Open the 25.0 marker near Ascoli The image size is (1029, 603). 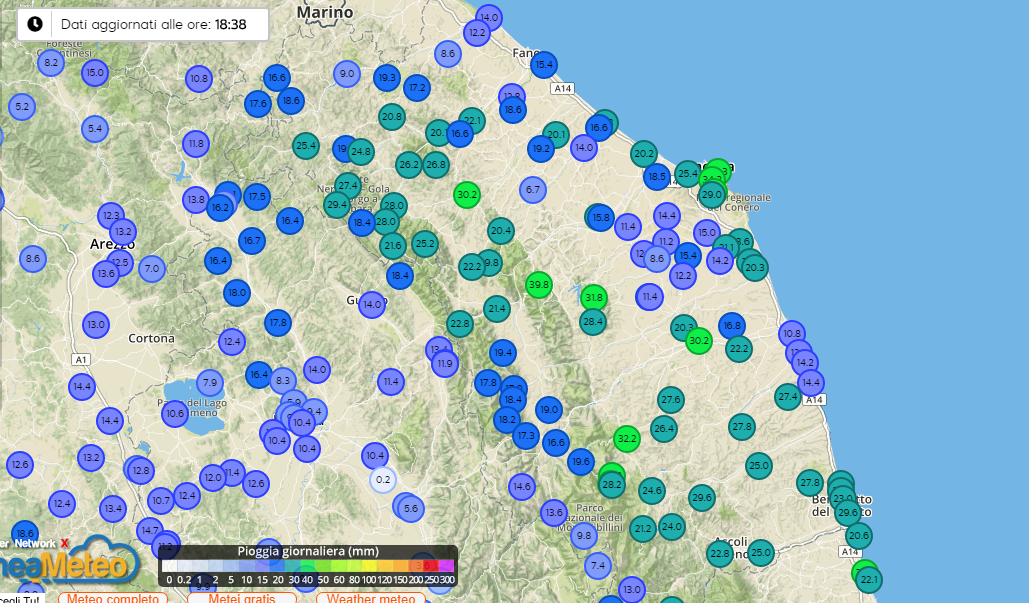(x=761, y=552)
